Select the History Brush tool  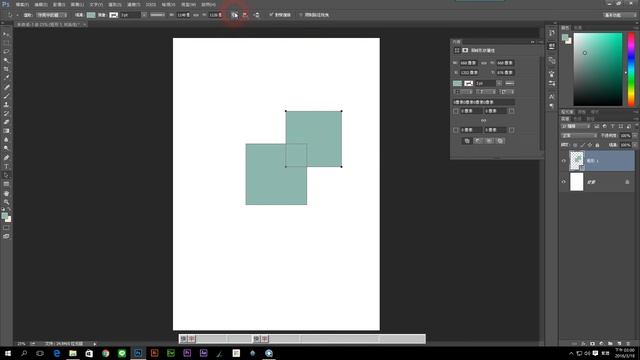6,113
